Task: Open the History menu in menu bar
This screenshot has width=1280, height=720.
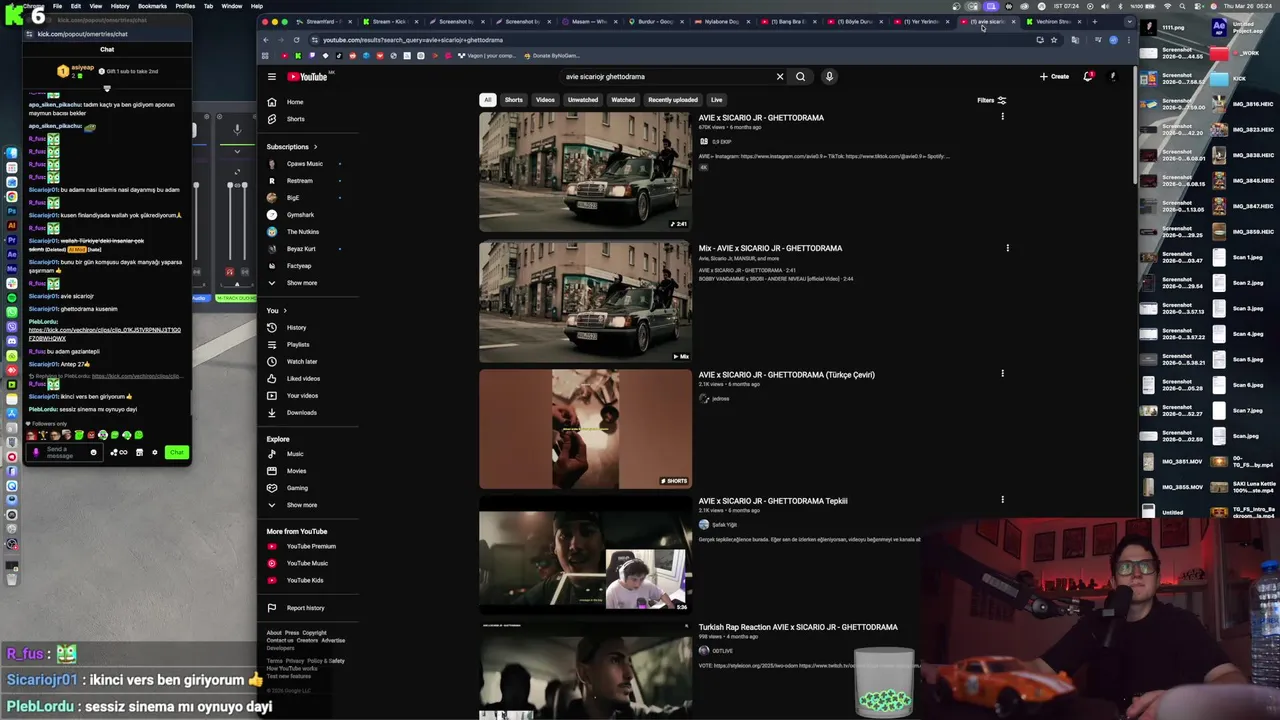Action: [x=119, y=6]
